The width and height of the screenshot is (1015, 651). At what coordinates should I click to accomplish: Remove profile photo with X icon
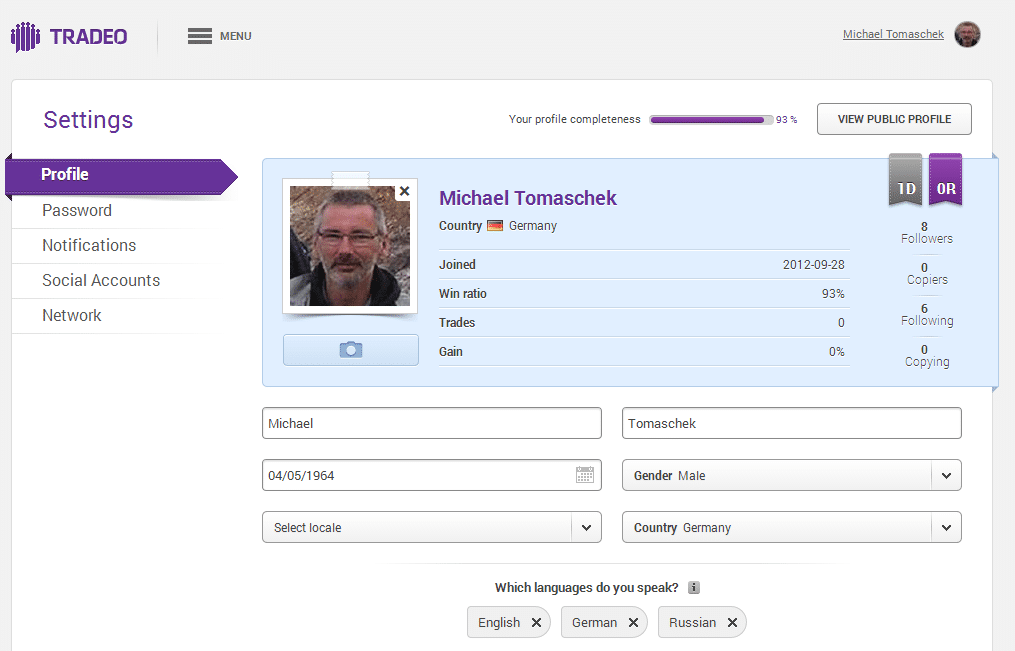pyautogui.click(x=404, y=191)
